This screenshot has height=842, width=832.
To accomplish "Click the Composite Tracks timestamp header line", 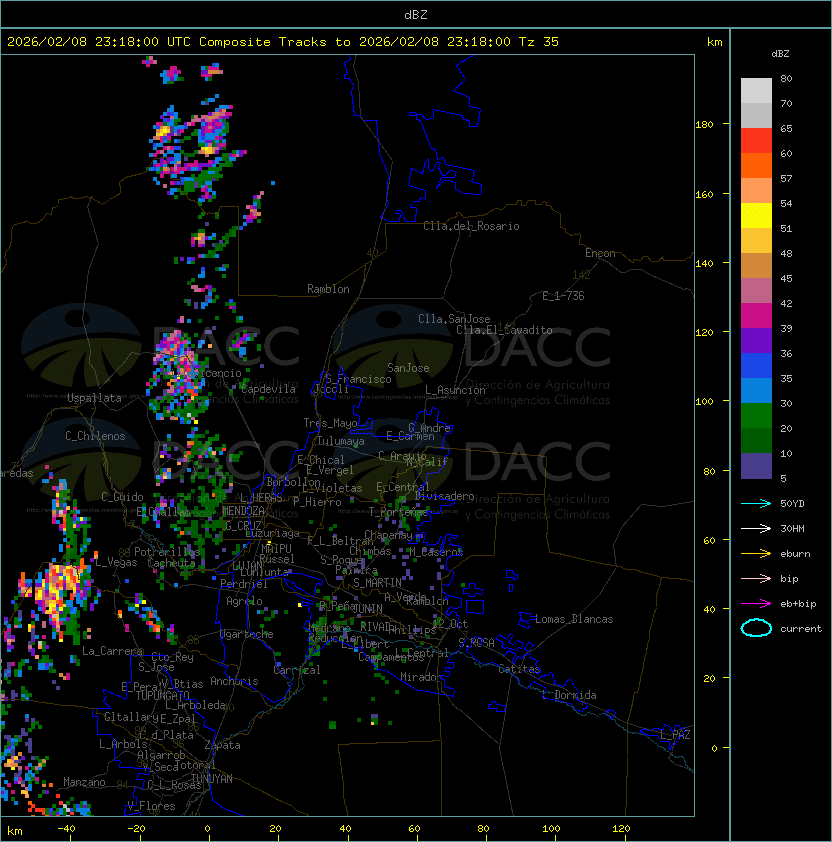I will (x=283, y=42).
